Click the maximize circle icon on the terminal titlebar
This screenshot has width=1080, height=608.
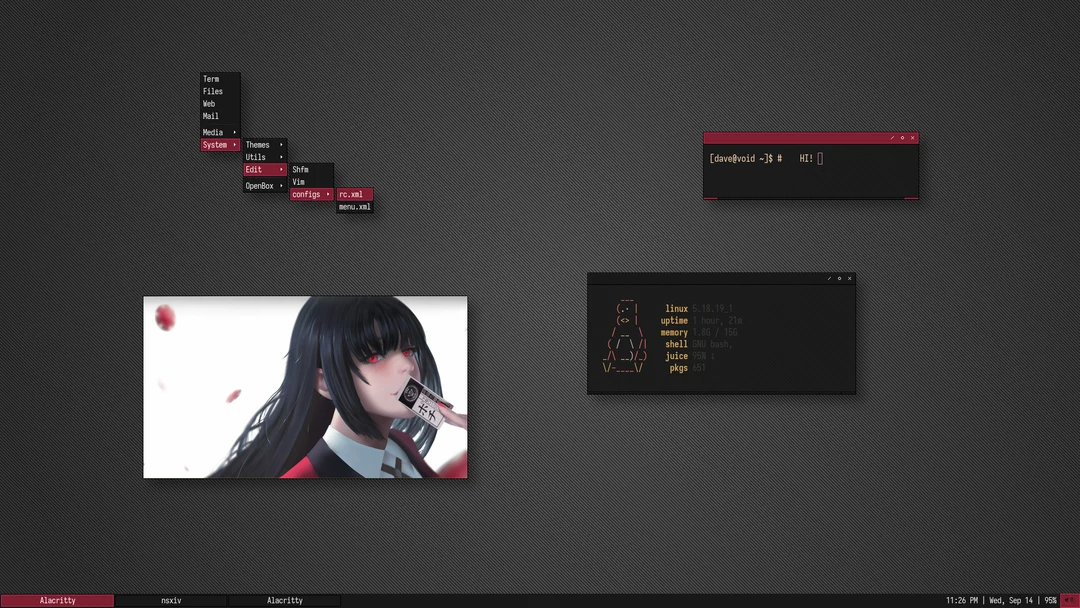point(903,138)
